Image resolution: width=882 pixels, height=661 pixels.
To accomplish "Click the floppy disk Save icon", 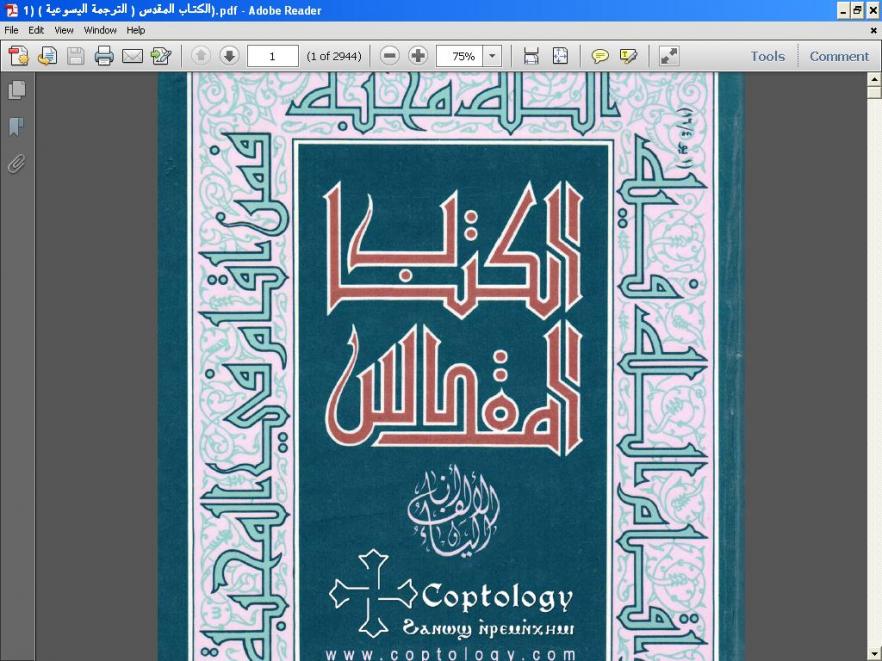I will pos(75,56).
